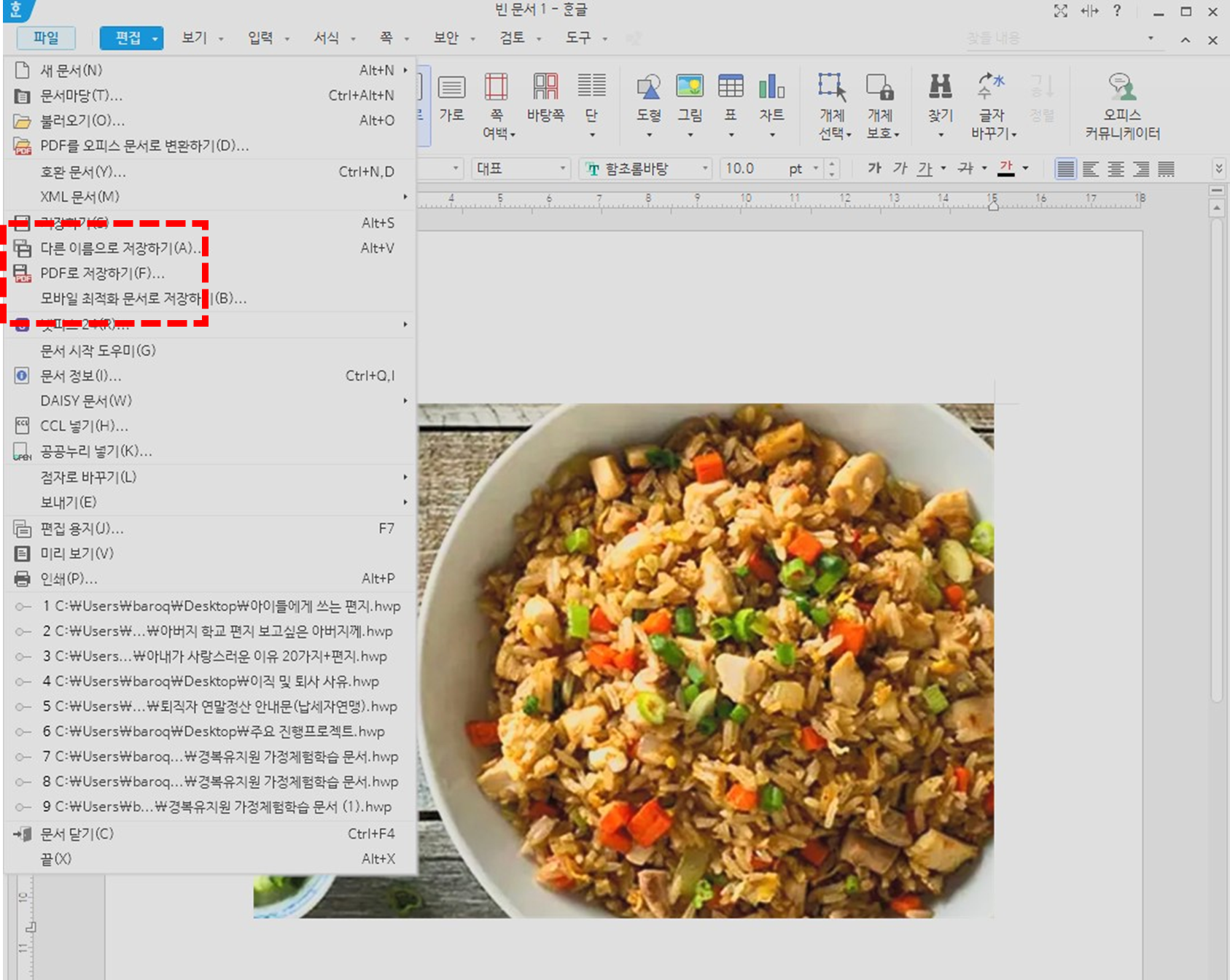Toggle strikethrough 가 formatting
The height and width of the screenshot is (980, 1230).
pyautogui.click(x=965, y=168)
